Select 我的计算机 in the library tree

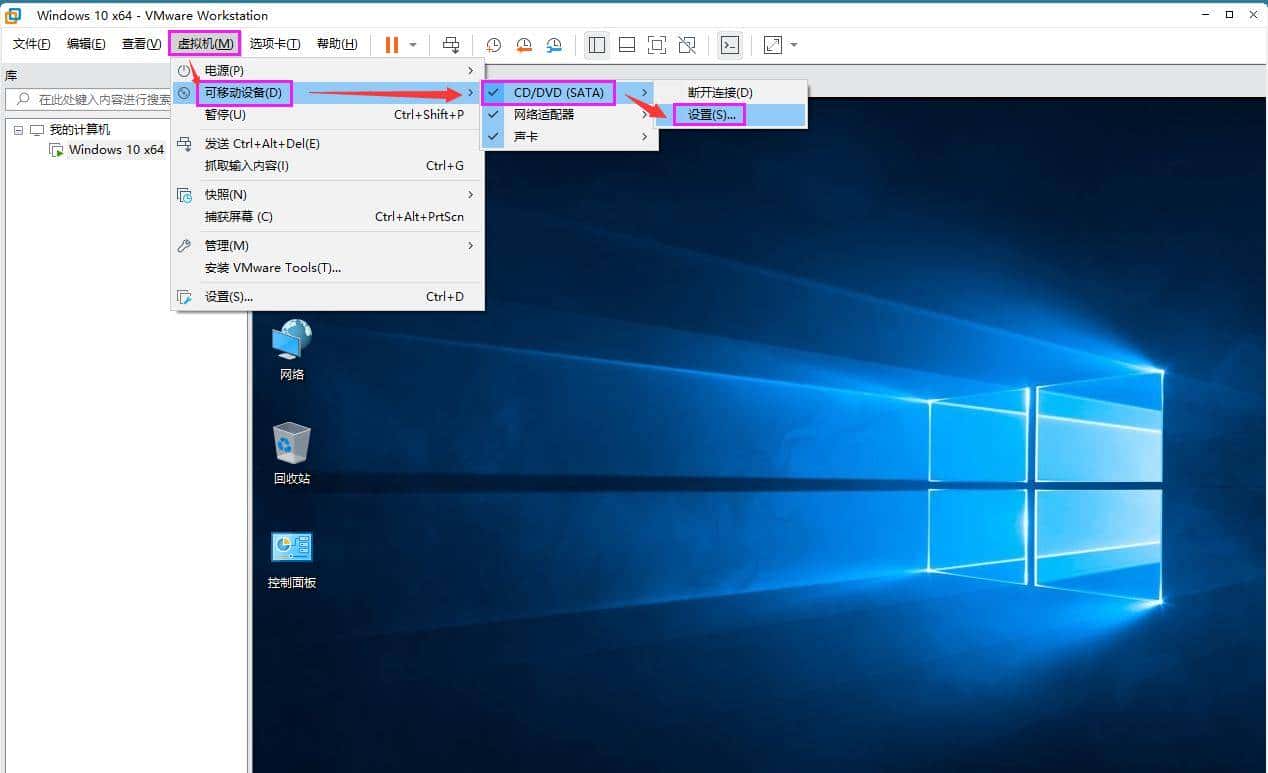pos(80,130)
